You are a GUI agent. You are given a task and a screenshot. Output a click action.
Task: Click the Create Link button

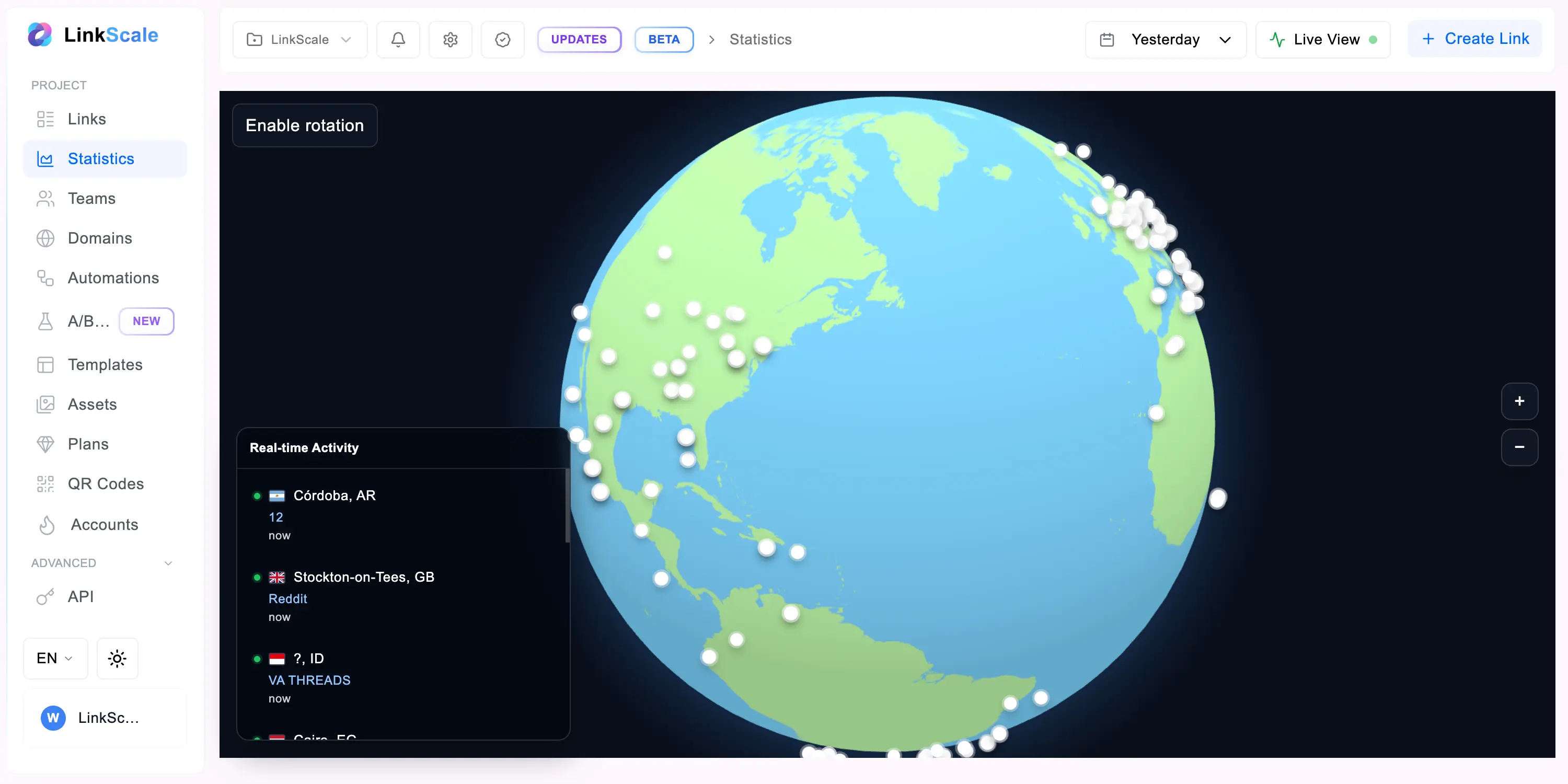[x=1475, y=38]
